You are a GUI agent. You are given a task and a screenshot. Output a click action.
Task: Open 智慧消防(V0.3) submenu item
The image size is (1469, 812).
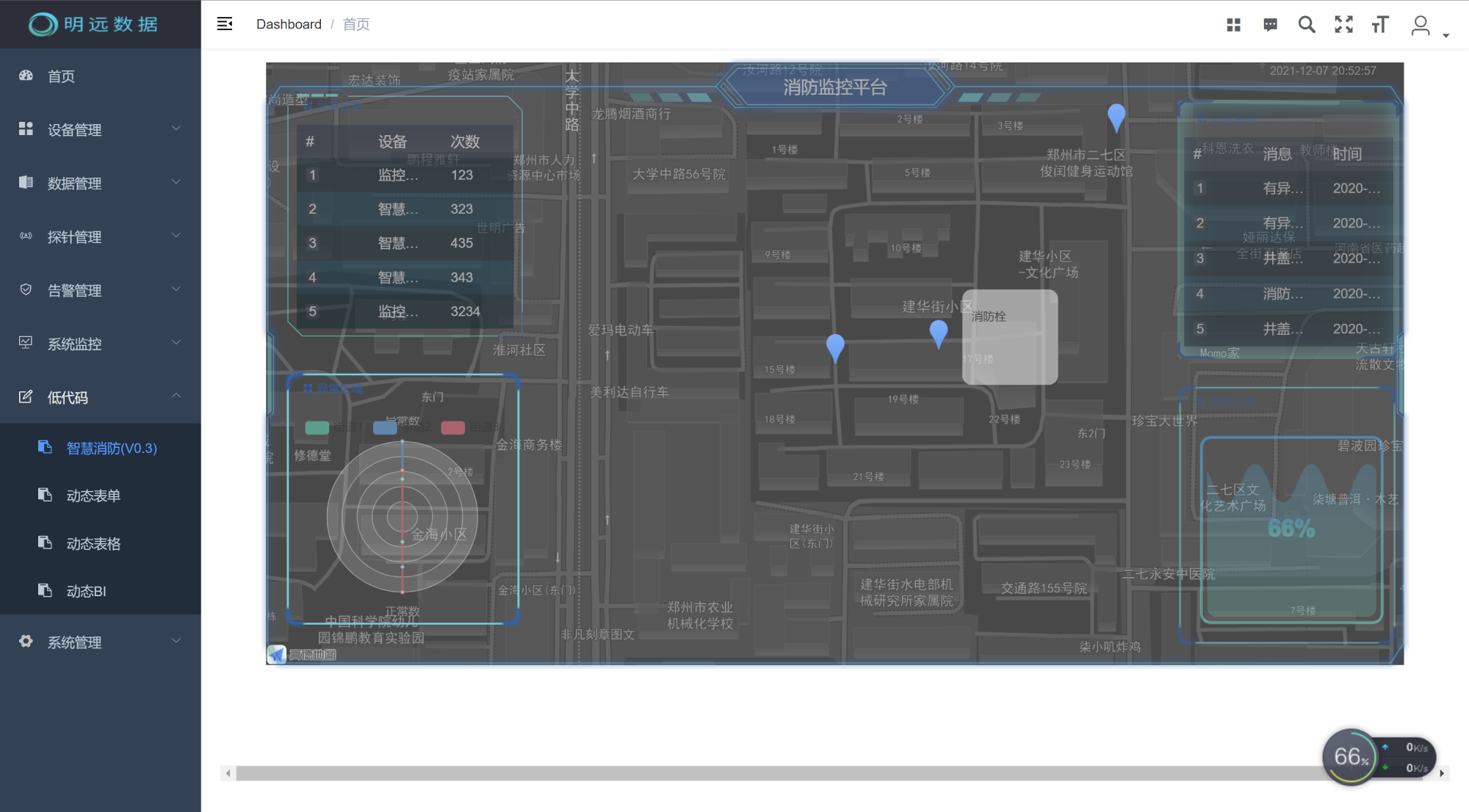101,448
